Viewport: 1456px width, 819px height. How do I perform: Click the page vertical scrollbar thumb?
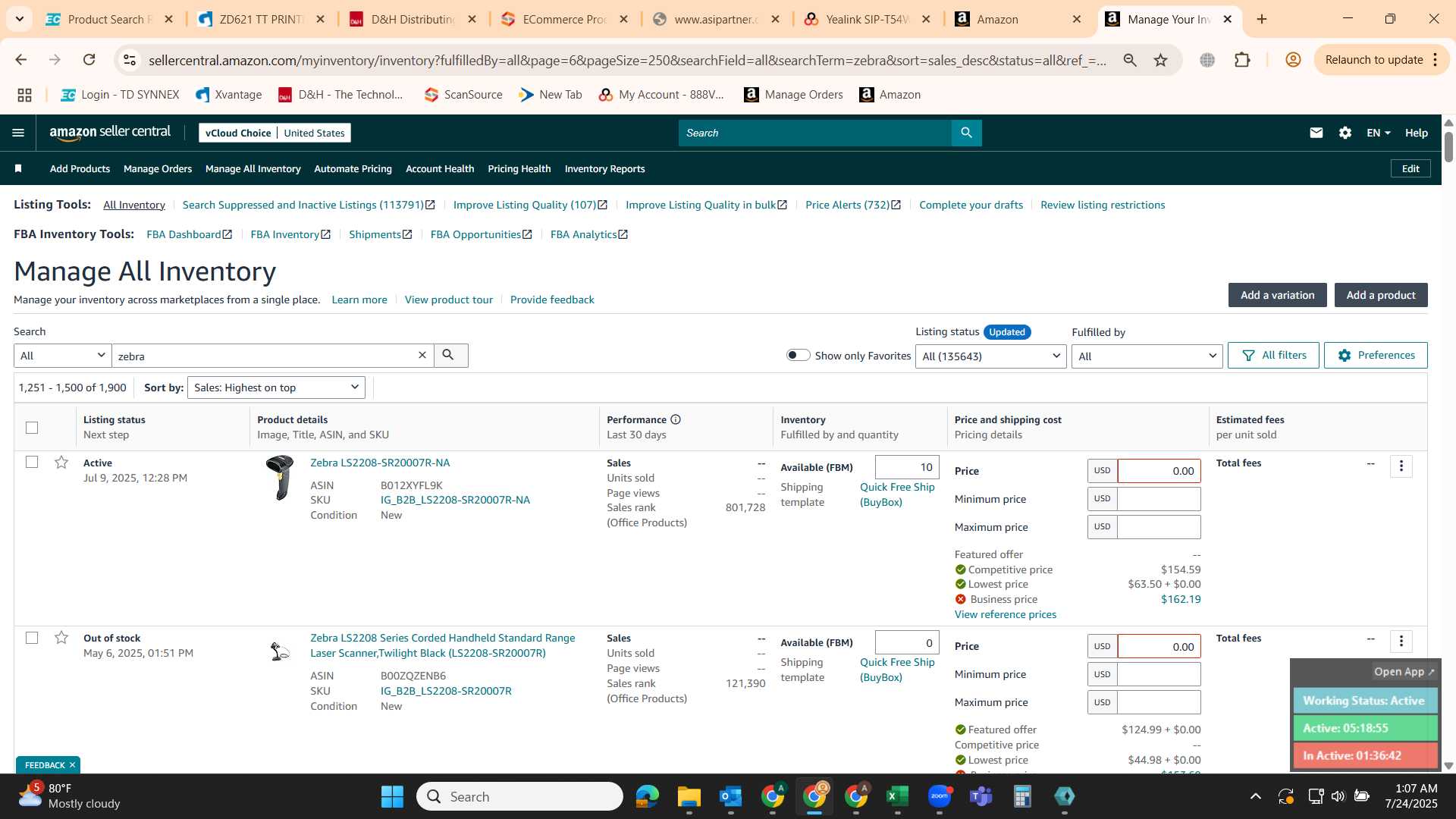tap(1448, 146)
